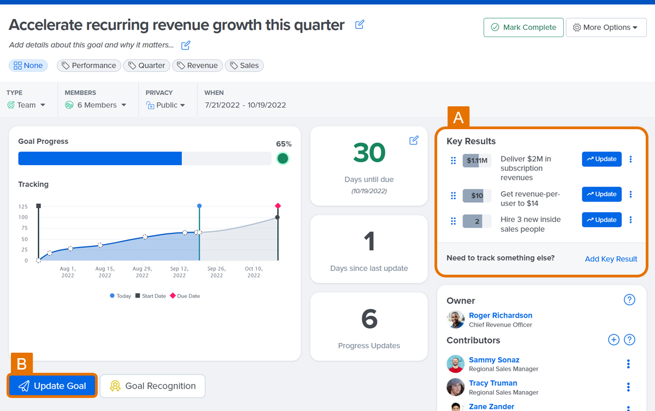Click the $1.11M progress indicator
The width and height of the screenshot is (655, 411).
click(x=477, y=160)
